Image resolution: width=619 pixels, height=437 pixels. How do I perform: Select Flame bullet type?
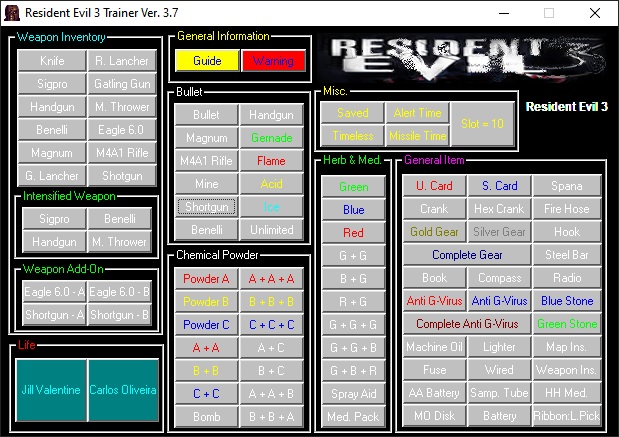click(272, 161)
